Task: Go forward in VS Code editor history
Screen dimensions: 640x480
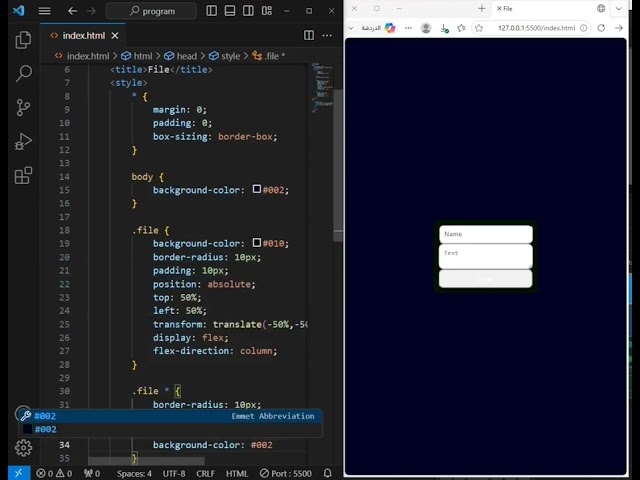Action: point(91,11)
